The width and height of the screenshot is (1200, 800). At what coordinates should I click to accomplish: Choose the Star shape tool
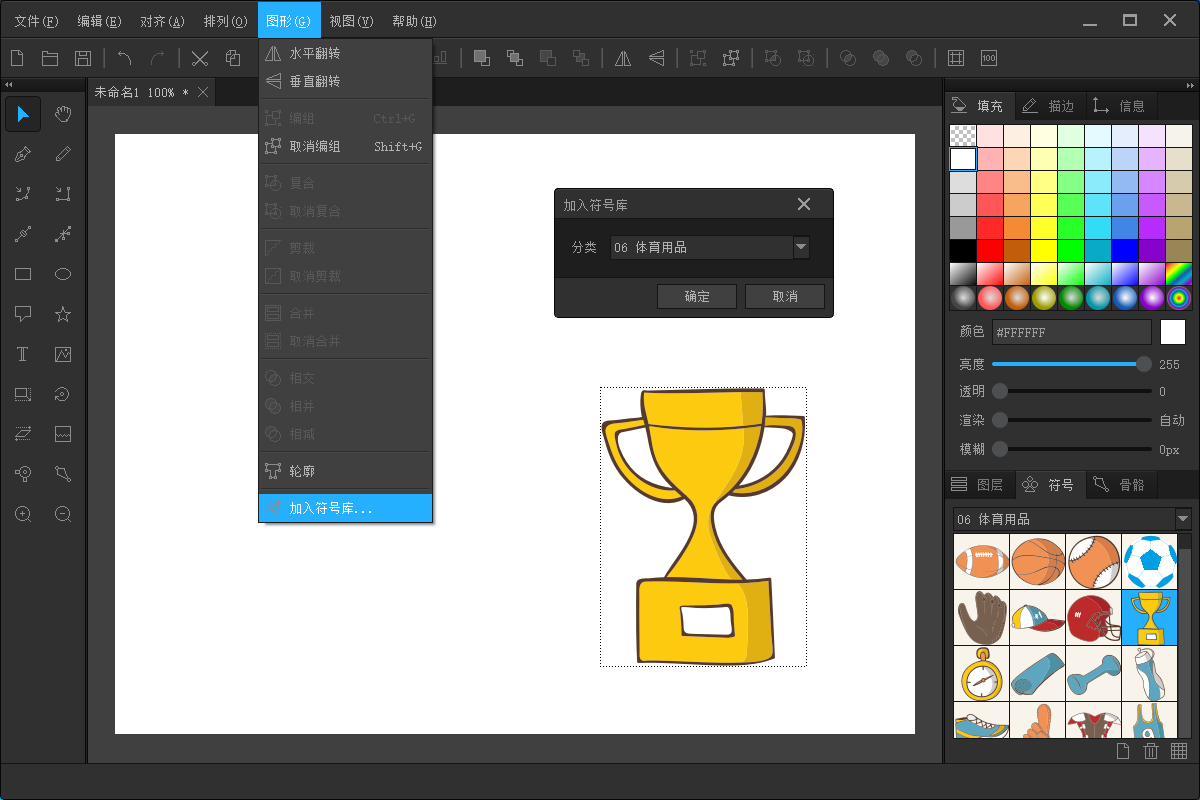pyautogui.click(x=63, y=314)
